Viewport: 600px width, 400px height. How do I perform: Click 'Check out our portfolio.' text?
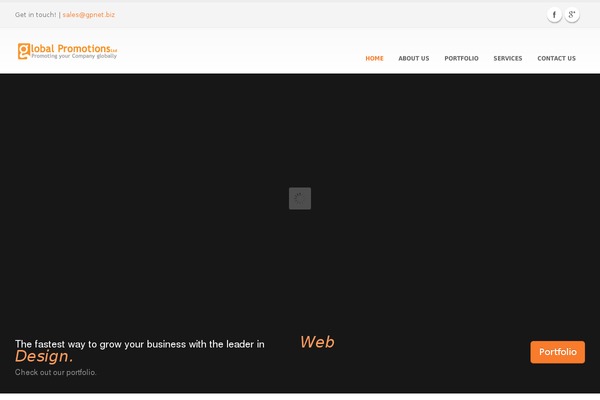click(55, 372)
